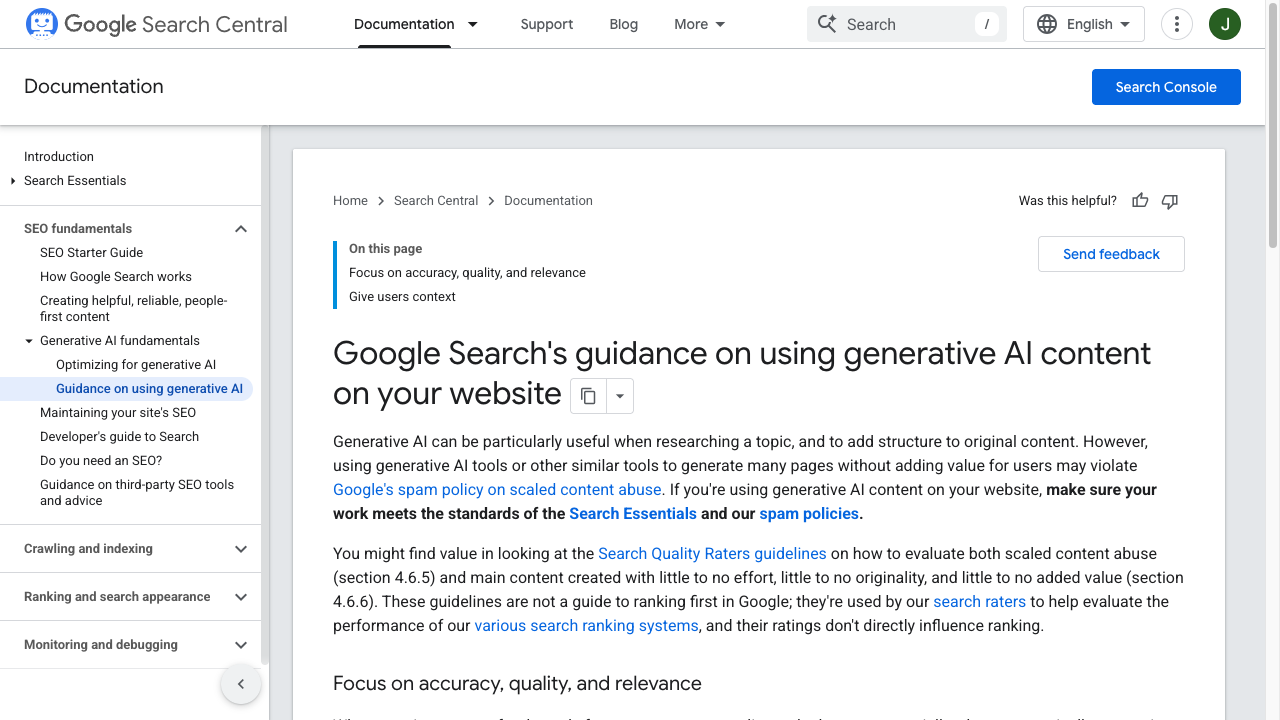Open the J user account avatar
1280x720 pixels.
(x=1225, y=24)
